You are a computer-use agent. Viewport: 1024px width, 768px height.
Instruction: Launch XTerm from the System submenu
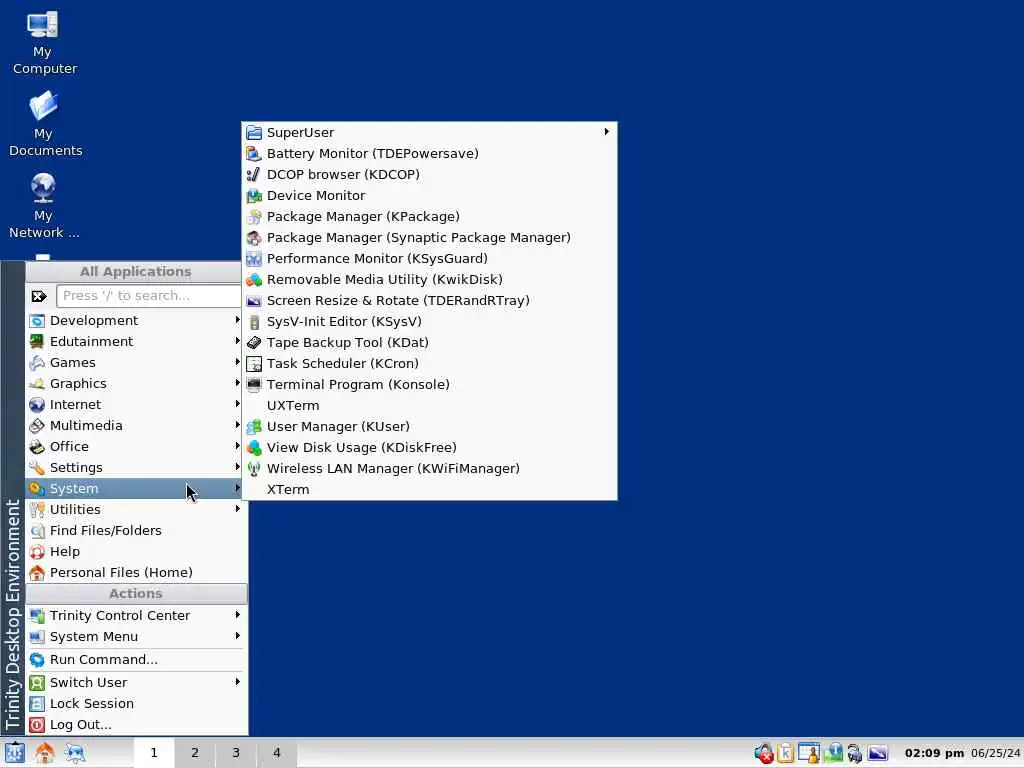pos(429,489)
